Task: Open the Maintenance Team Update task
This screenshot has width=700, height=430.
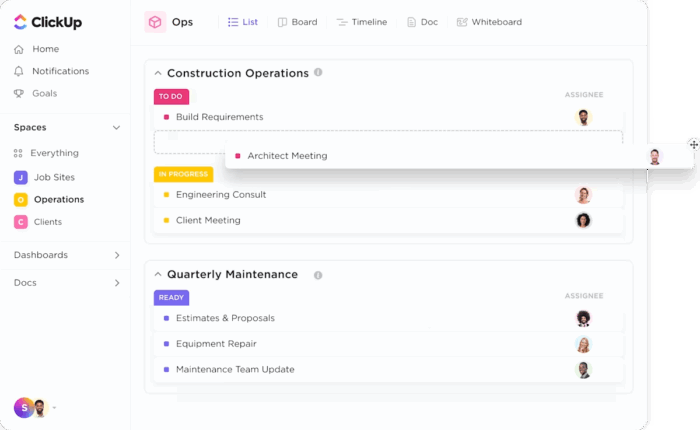Action: click(235, 369)
